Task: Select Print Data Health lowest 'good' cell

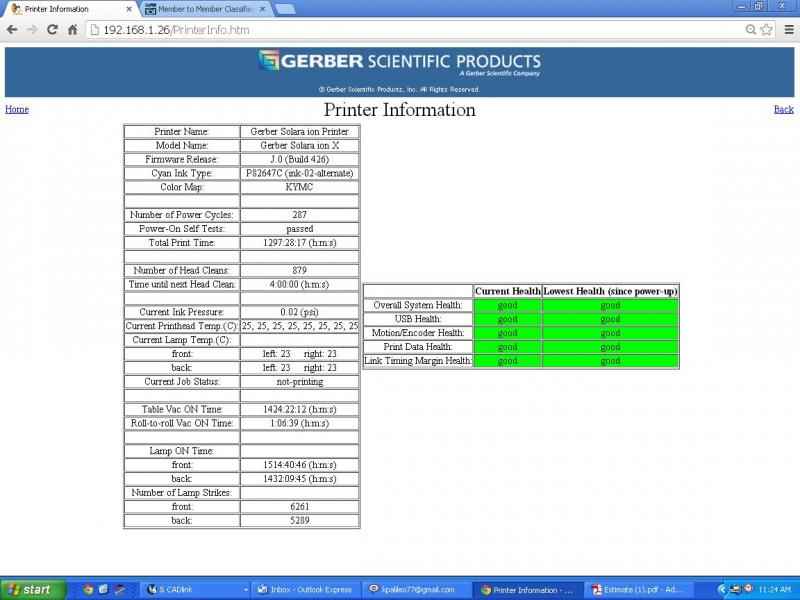Action: [x=610, y=346]
